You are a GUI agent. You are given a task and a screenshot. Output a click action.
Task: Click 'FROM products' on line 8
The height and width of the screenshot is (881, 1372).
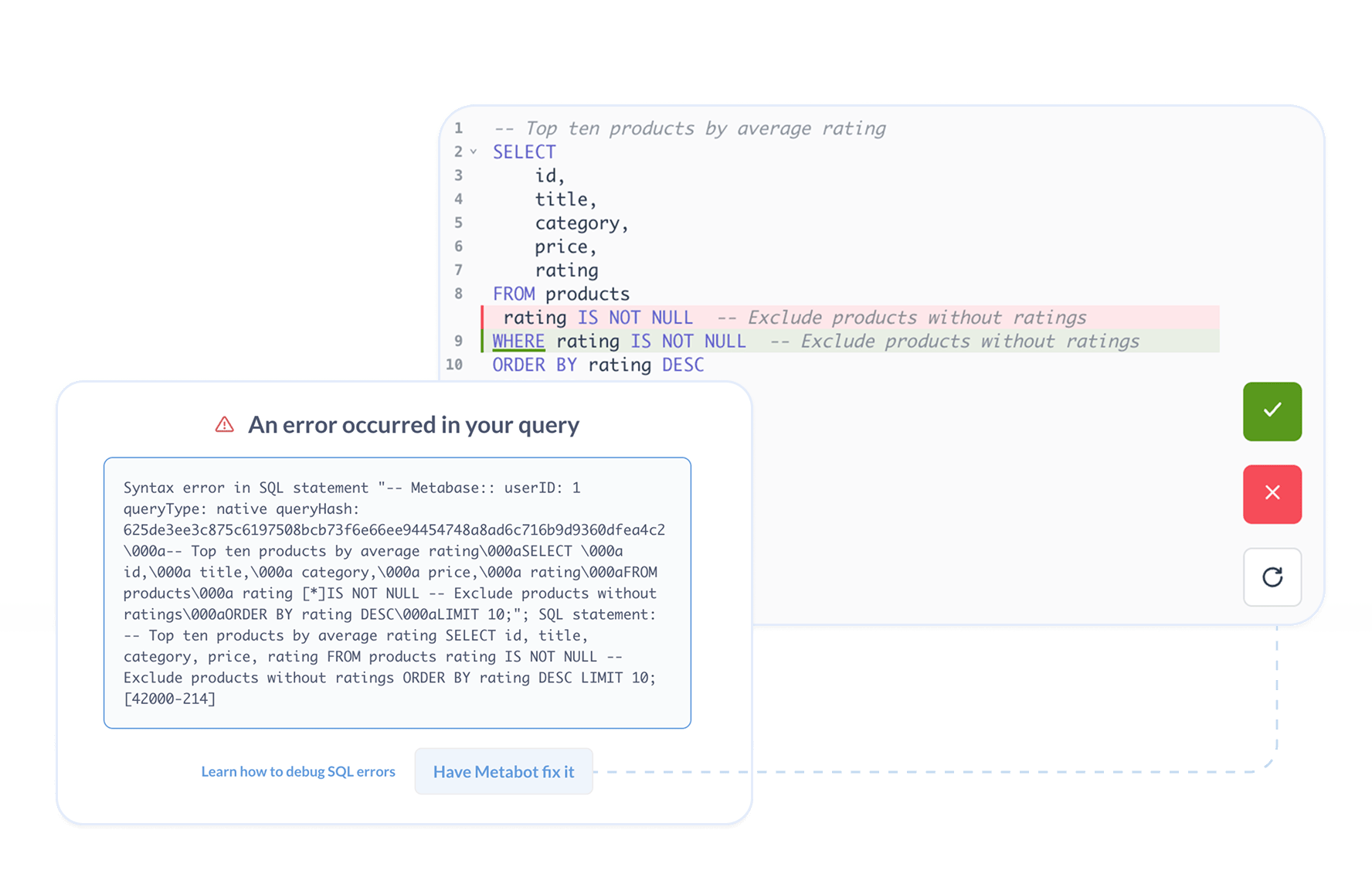pos(561,294)
